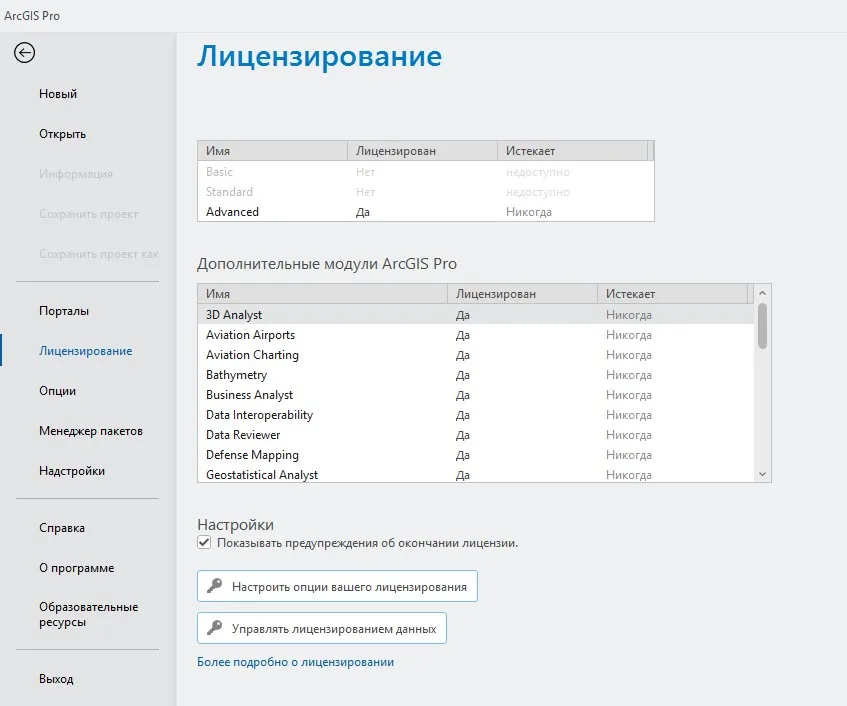Click Да value in Bathymetry row
Screen dimensions: 847x706
[462, 375]
